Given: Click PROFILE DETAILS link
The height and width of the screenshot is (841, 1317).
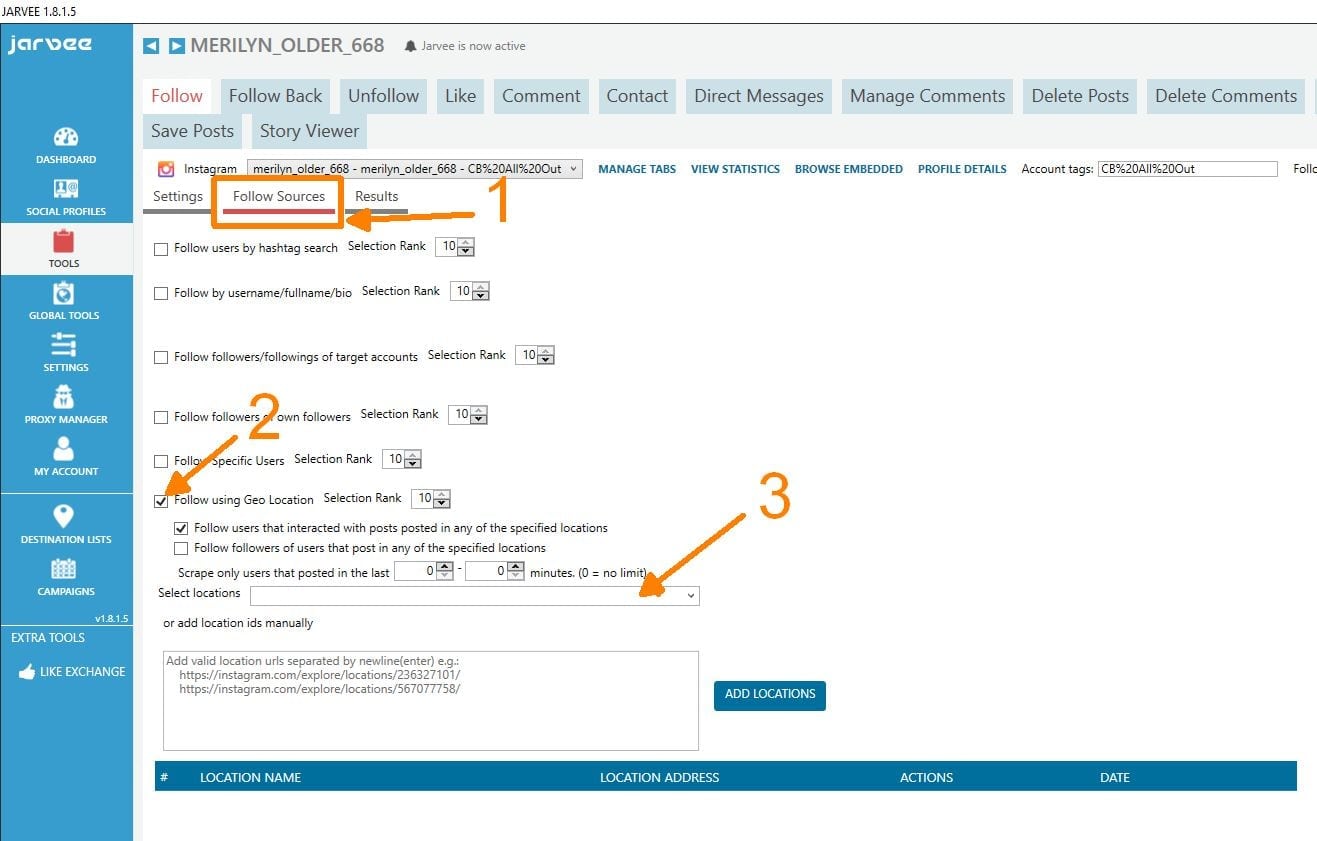Looking at the screenshot, I should [962, 169].
